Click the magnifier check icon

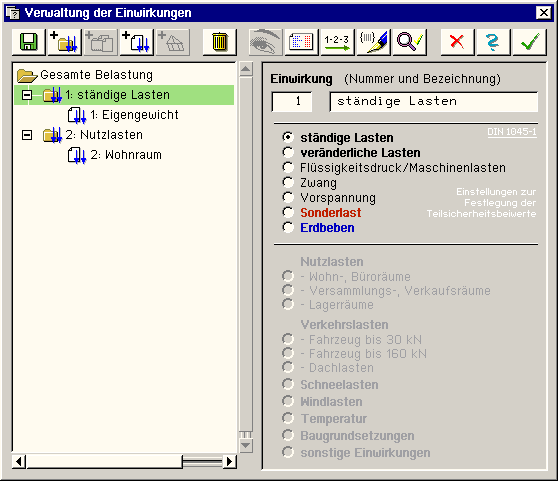[x=409, y=42]
